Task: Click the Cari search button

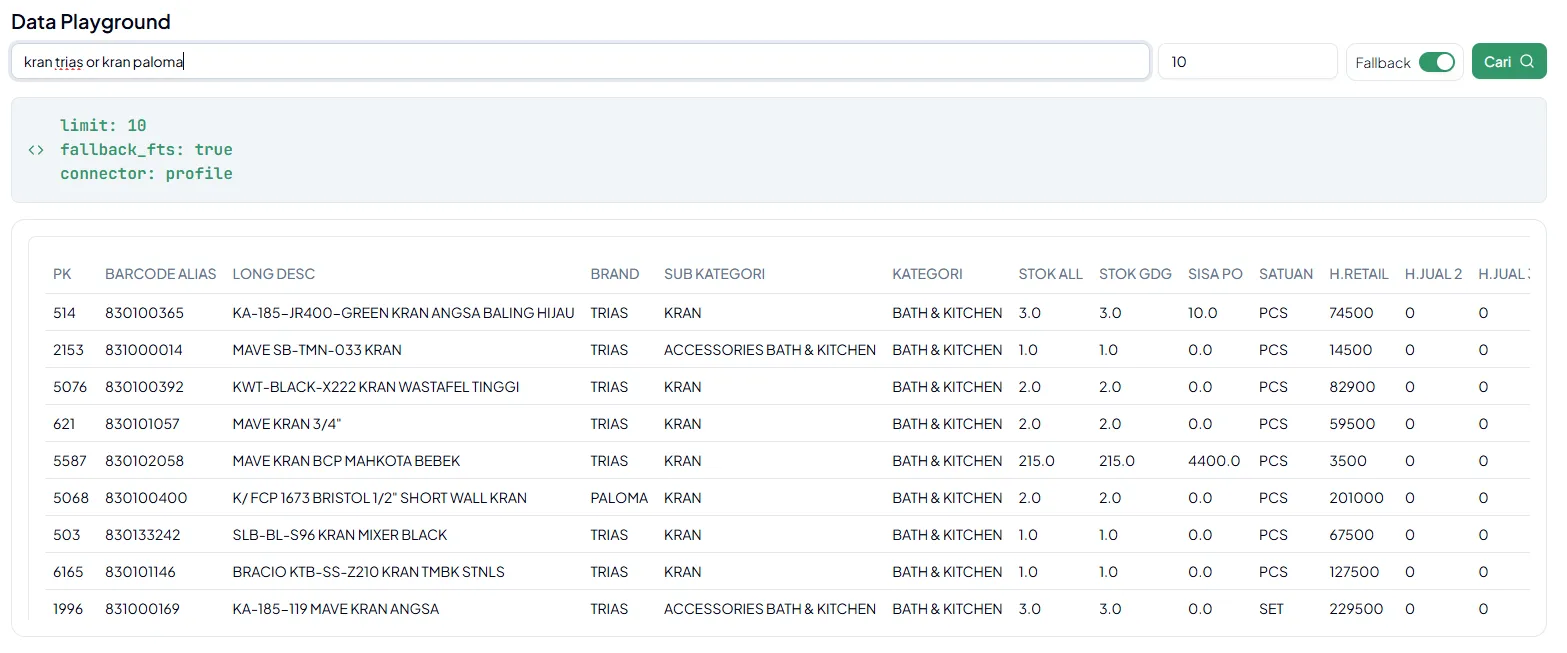Action: point(1509,61)
